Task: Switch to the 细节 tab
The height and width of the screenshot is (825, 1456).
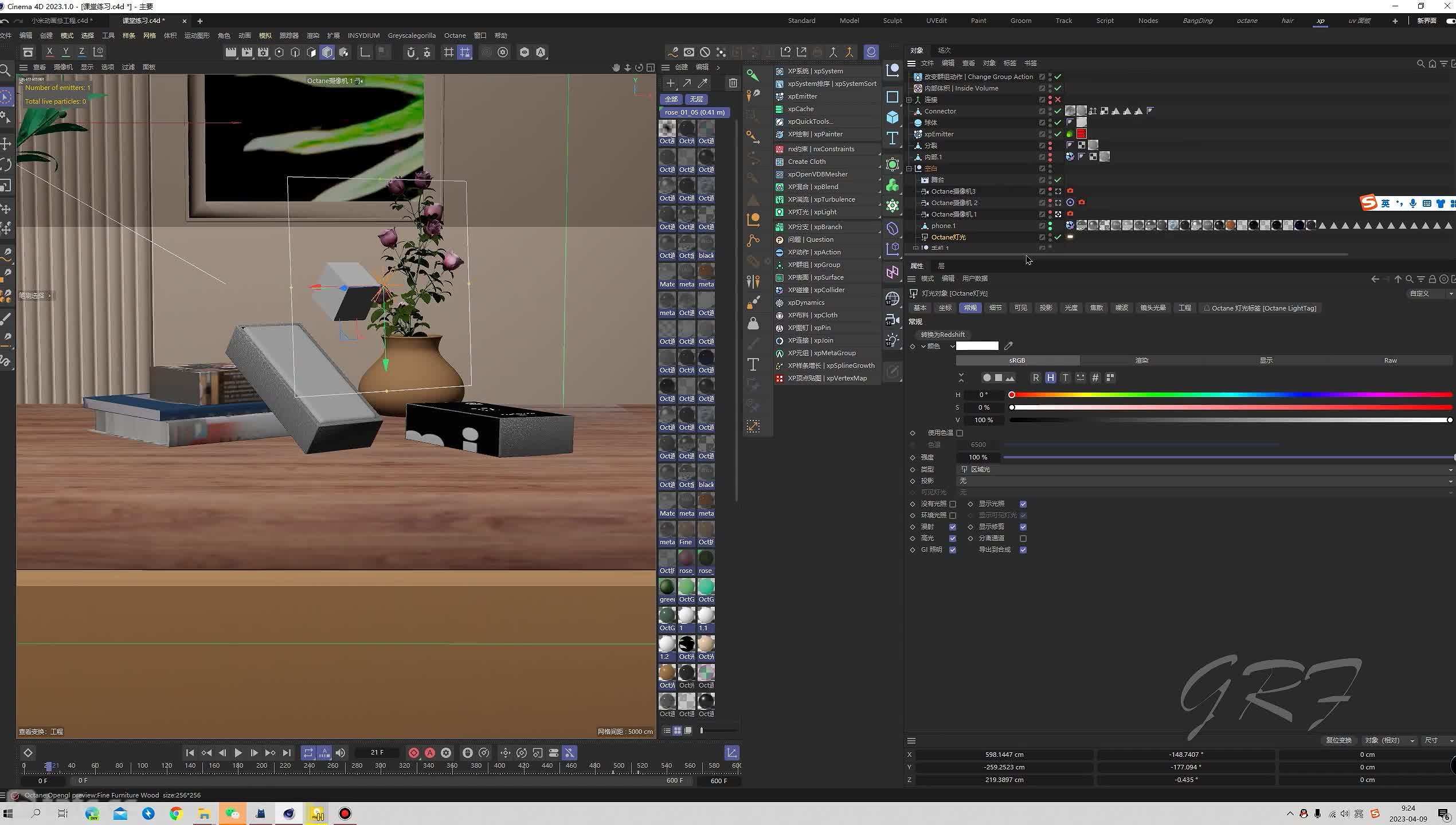Action: [996, 308]
